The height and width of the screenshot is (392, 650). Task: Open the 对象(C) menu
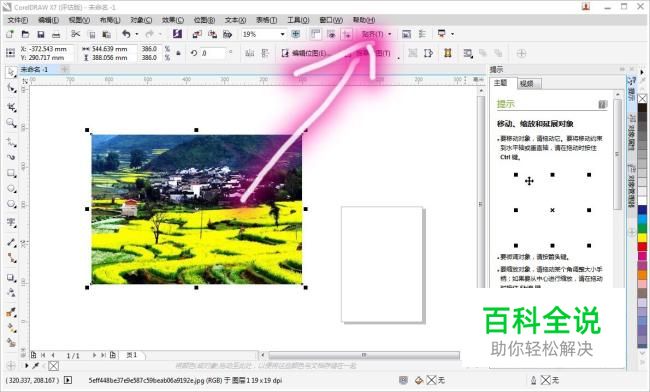point(141,20)
